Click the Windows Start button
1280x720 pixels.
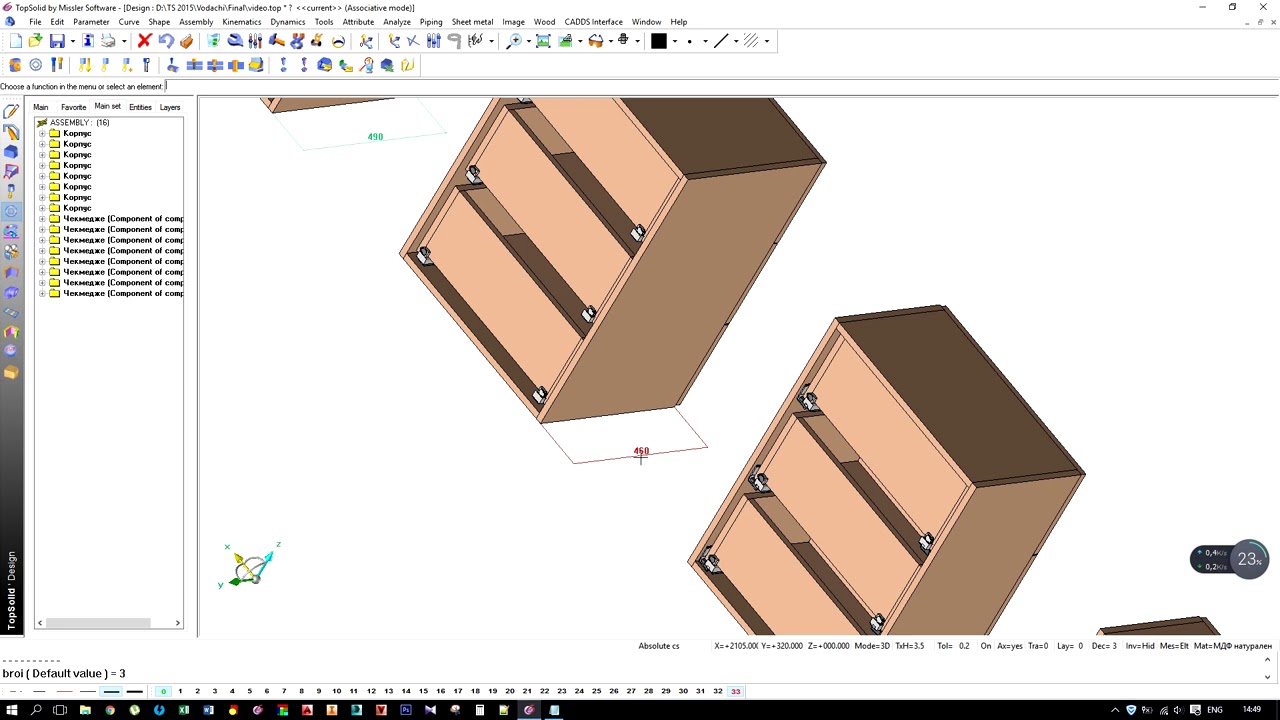coord(11,710)
